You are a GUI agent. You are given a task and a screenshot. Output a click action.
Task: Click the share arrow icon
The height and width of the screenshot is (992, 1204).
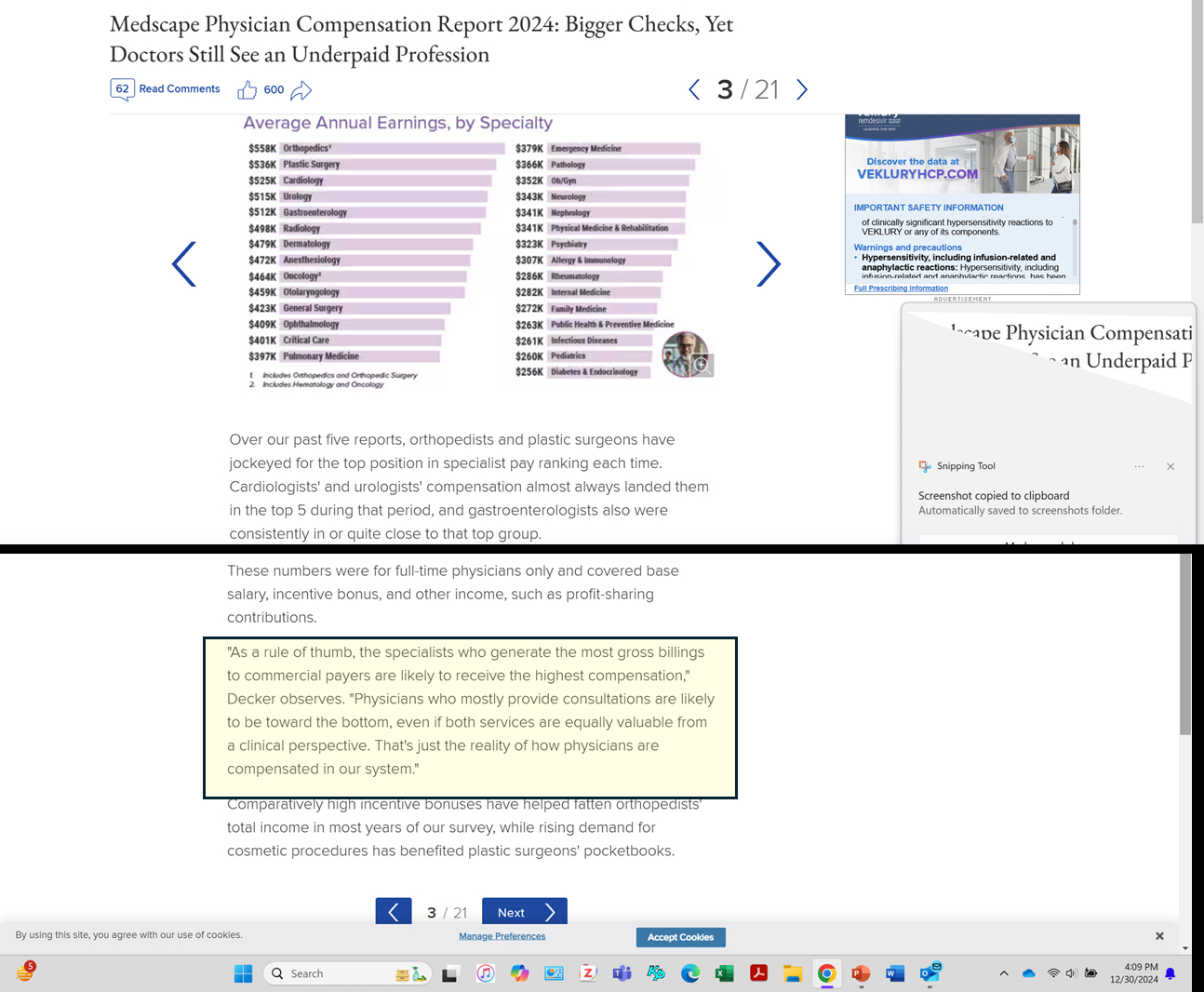[x=301, y=90]
